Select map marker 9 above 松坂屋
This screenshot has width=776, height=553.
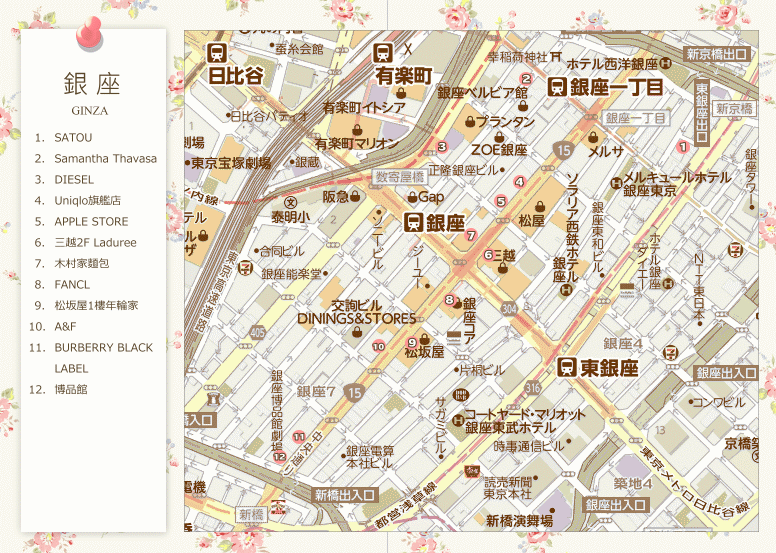coord(412,342)
